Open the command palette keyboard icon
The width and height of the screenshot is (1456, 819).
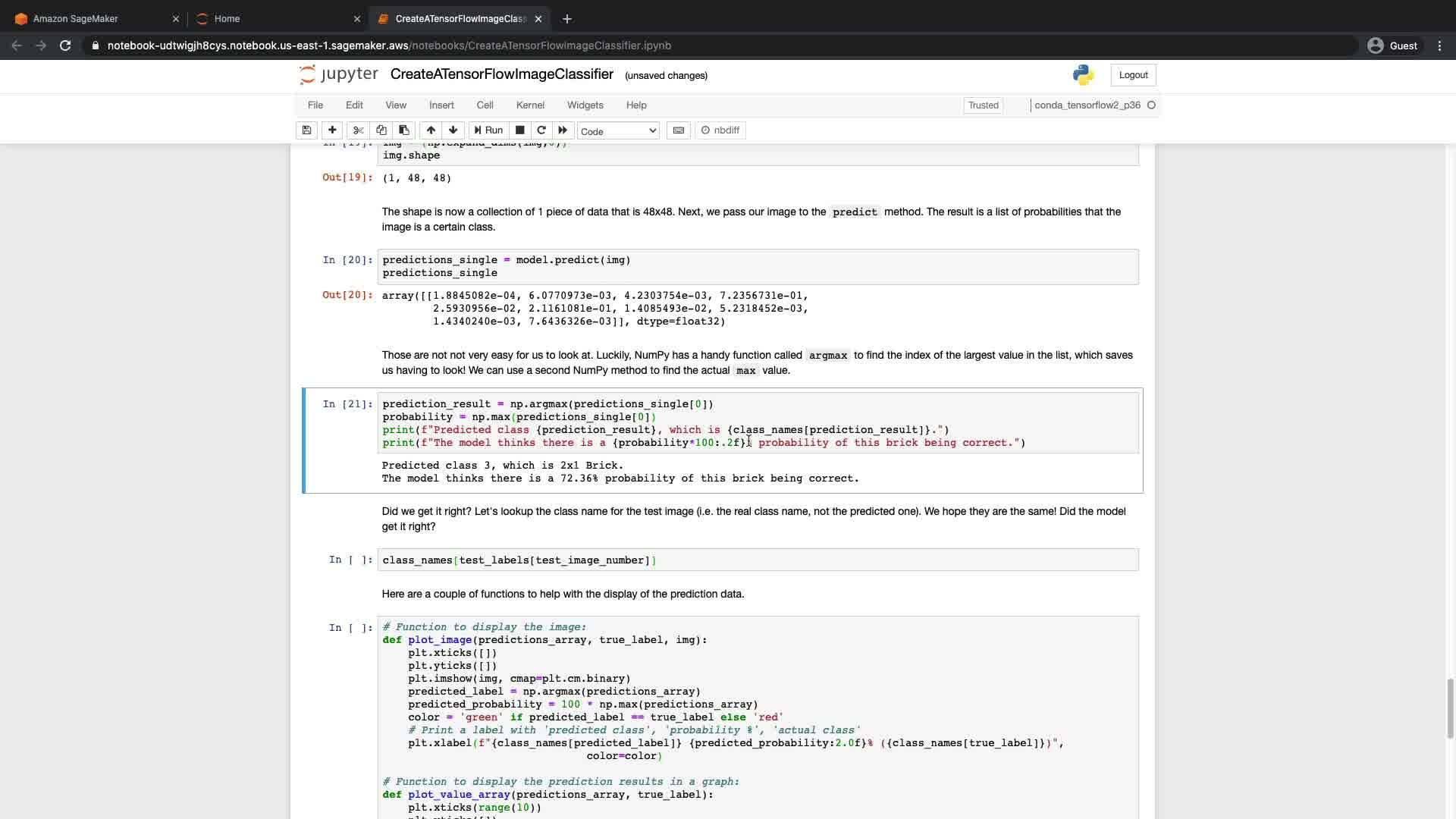(x=679, y=130)
